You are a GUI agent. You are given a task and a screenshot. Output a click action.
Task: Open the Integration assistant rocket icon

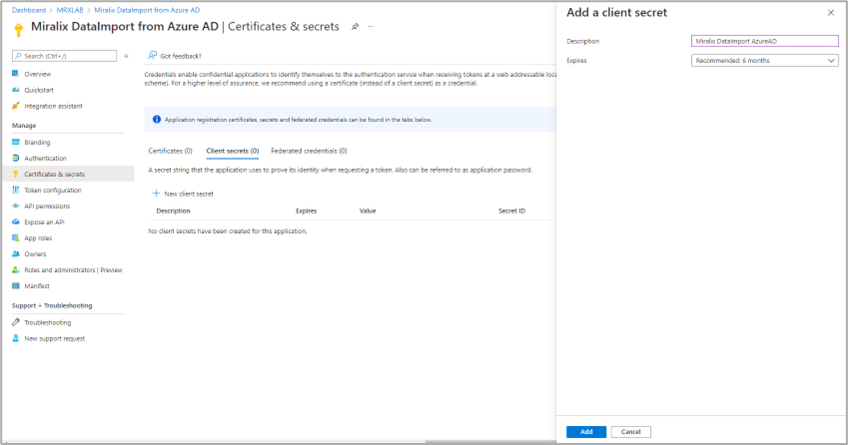16,106
